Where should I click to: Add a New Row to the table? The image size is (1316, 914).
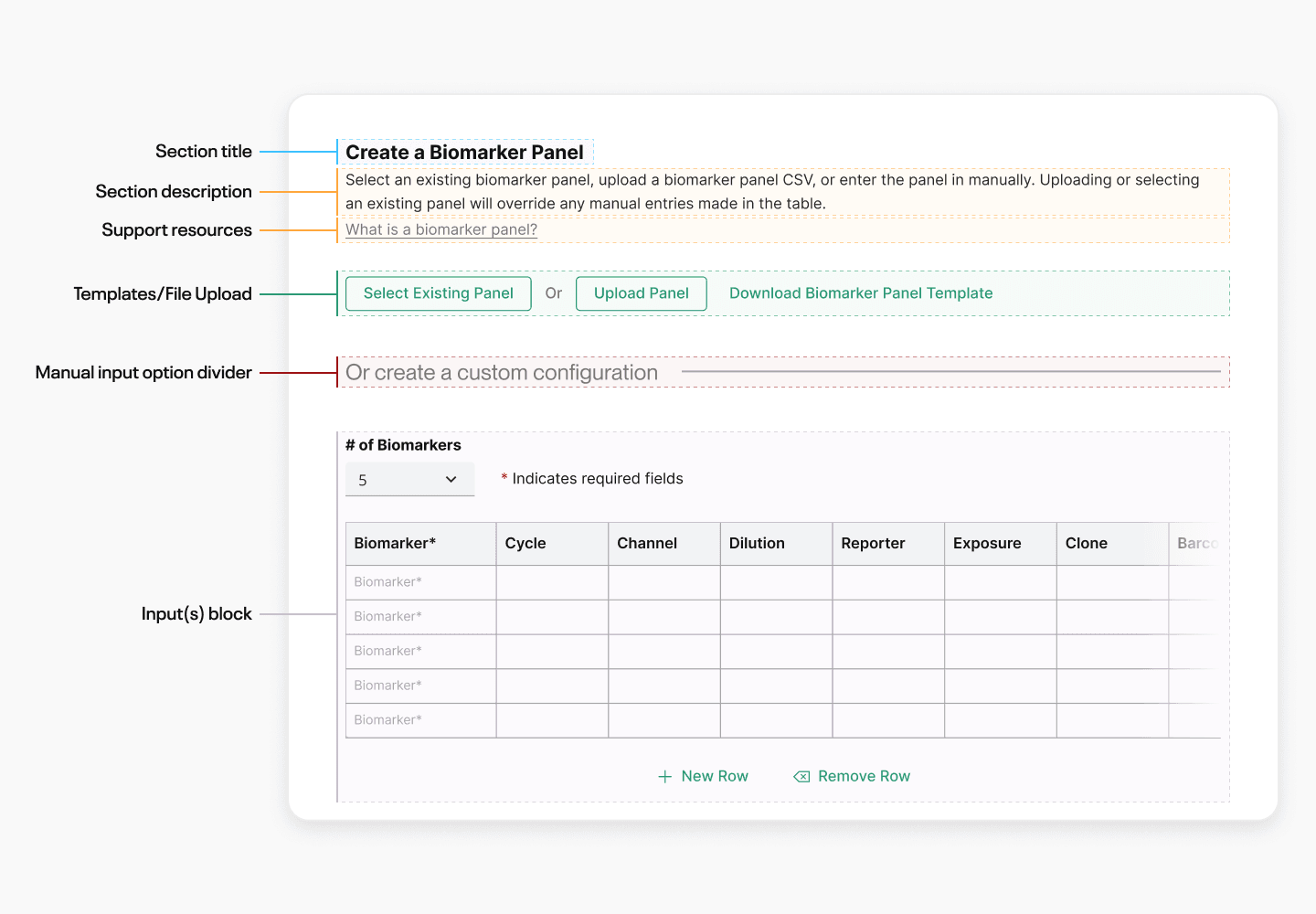coord(703,776)
